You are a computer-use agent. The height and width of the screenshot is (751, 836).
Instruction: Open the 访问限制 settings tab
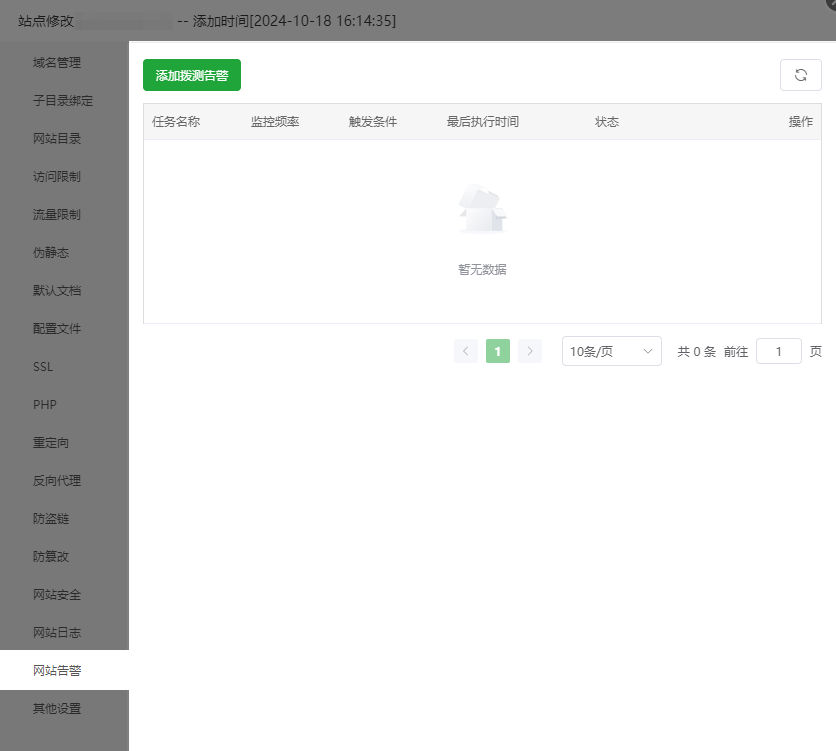click(x=57, y=177)
